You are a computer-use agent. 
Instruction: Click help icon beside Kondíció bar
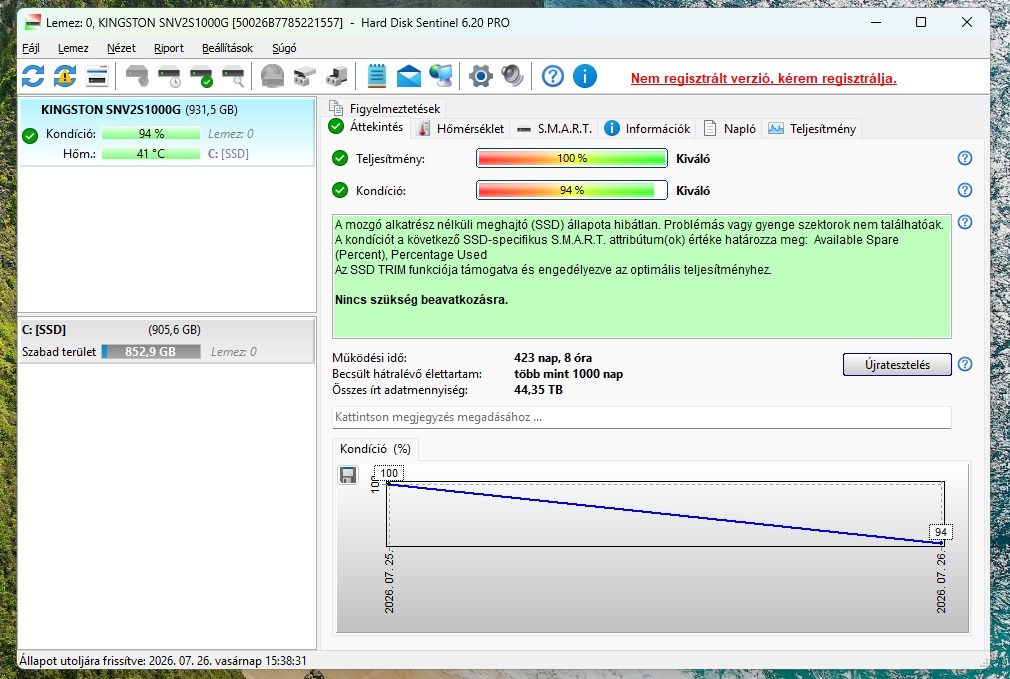tap(964, 190)
